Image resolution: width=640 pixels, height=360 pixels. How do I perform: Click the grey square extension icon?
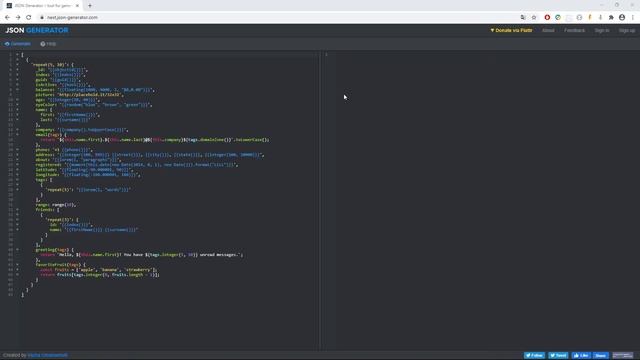tap(569, 18)
